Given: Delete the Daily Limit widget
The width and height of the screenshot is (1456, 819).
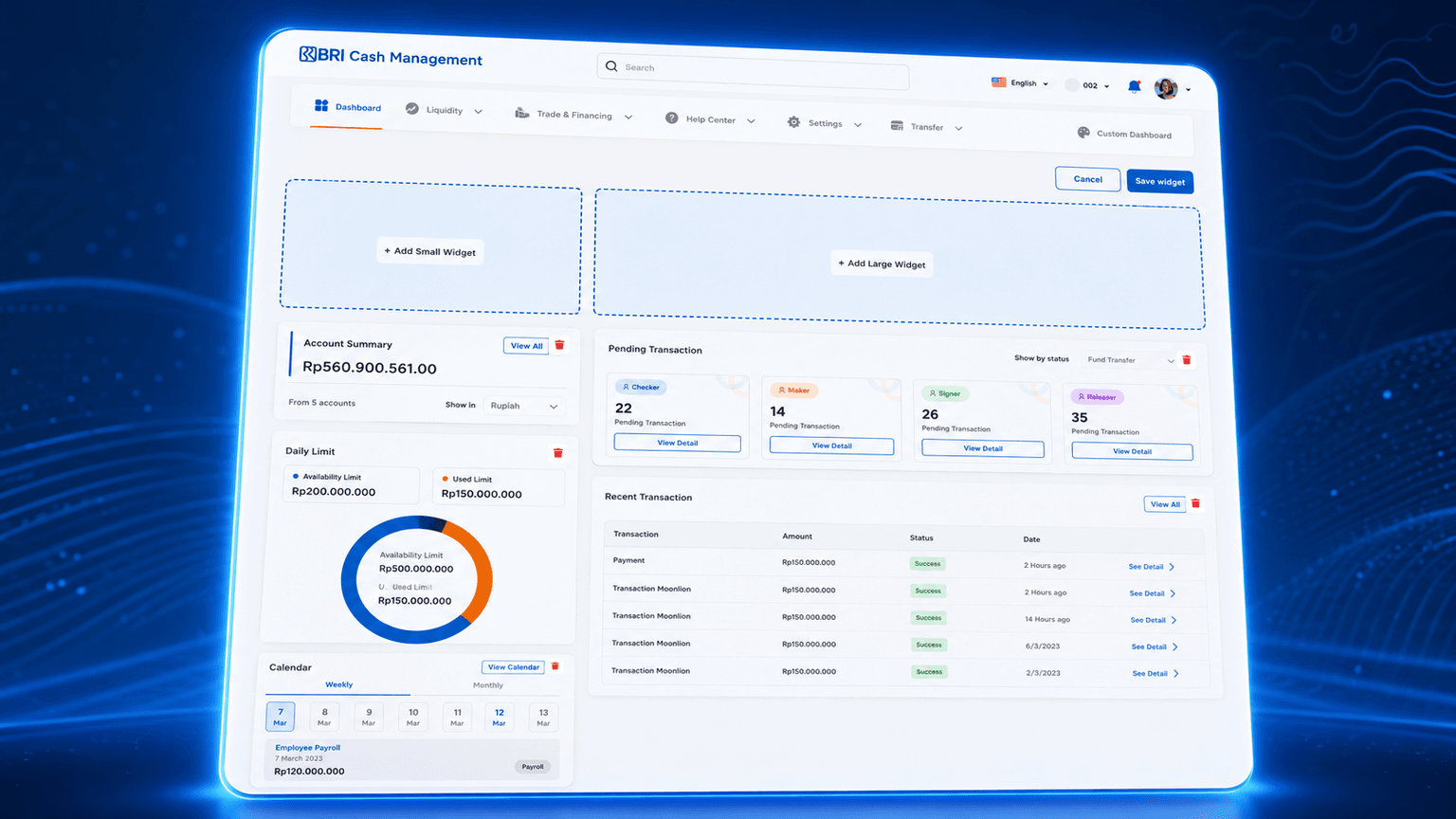Looking at the screenshot, I should coord(557,453).
